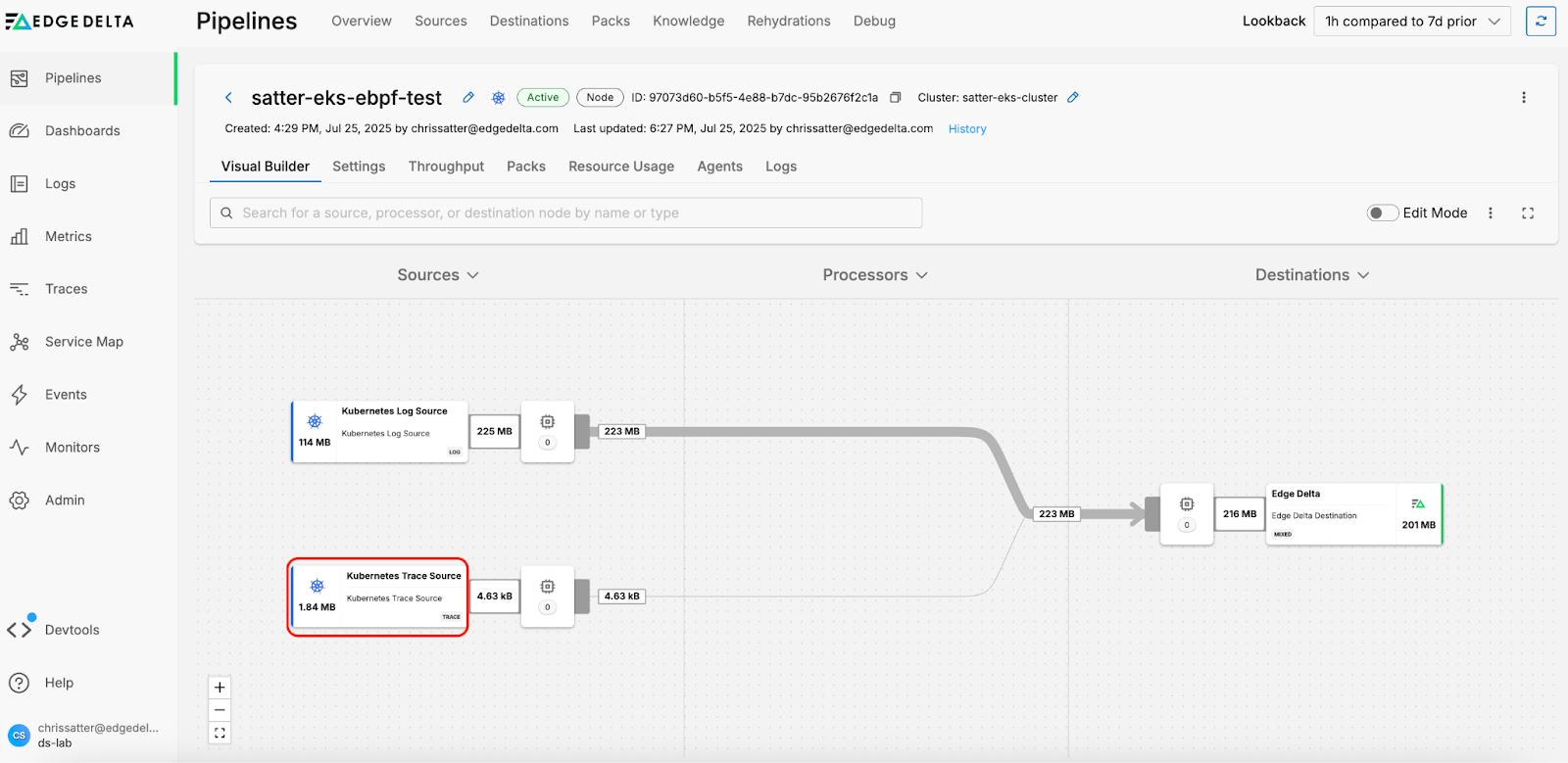This screenshot has width=1568, height=763.
Task: Click the refresh icon next to Lookback
Action: pos(1541,21)
